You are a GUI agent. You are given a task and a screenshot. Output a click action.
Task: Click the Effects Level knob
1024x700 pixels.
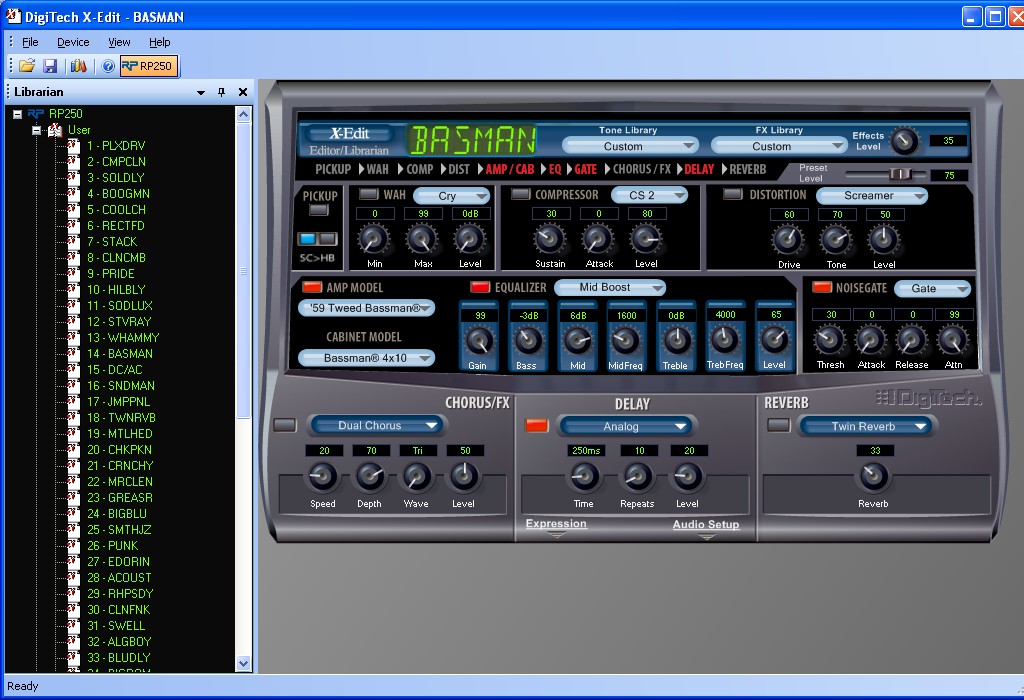pos(904,140)
